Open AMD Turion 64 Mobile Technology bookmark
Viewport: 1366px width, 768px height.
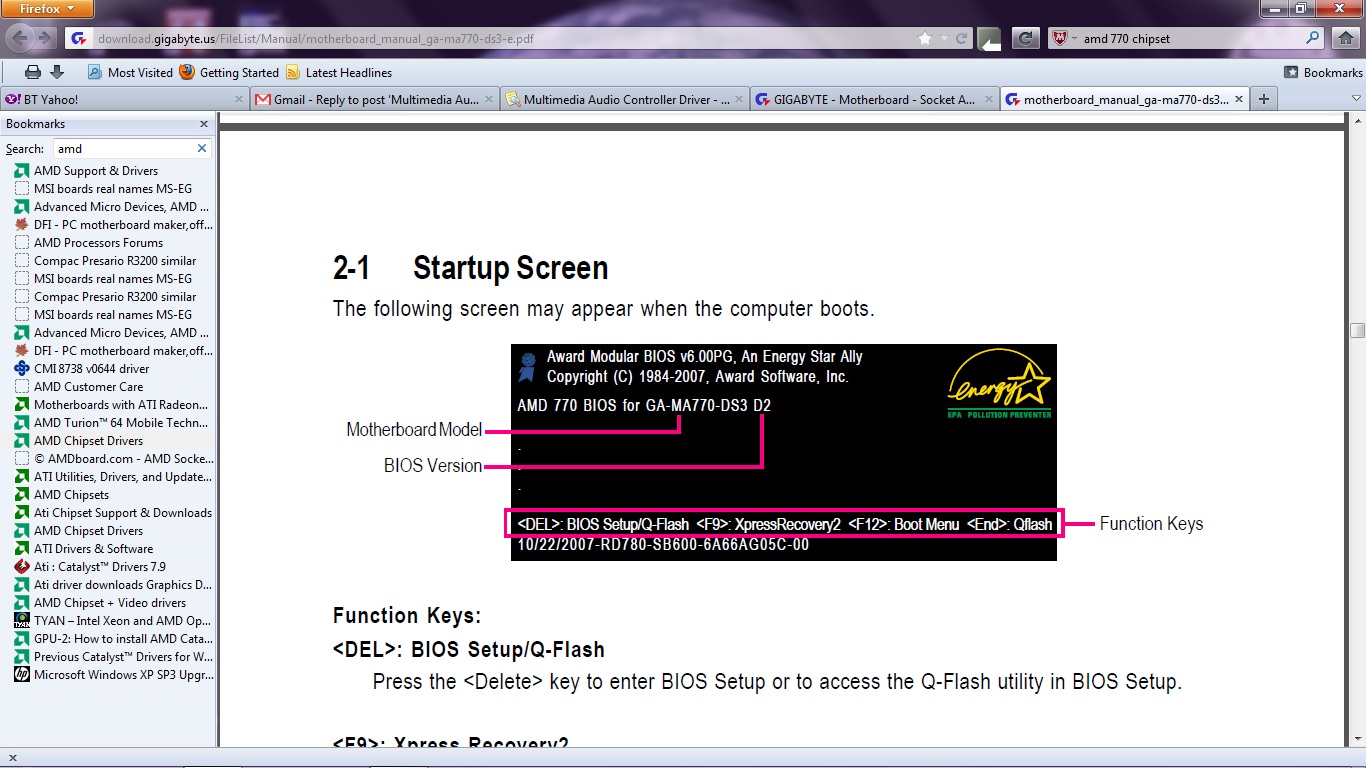[121, 423]
